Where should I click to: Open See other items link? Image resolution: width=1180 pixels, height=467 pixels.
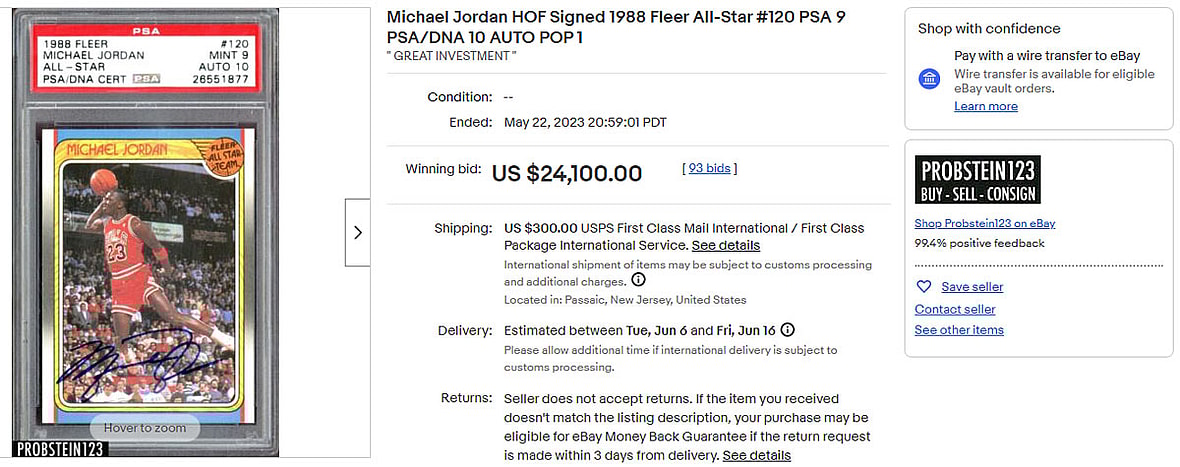[958, 330]
